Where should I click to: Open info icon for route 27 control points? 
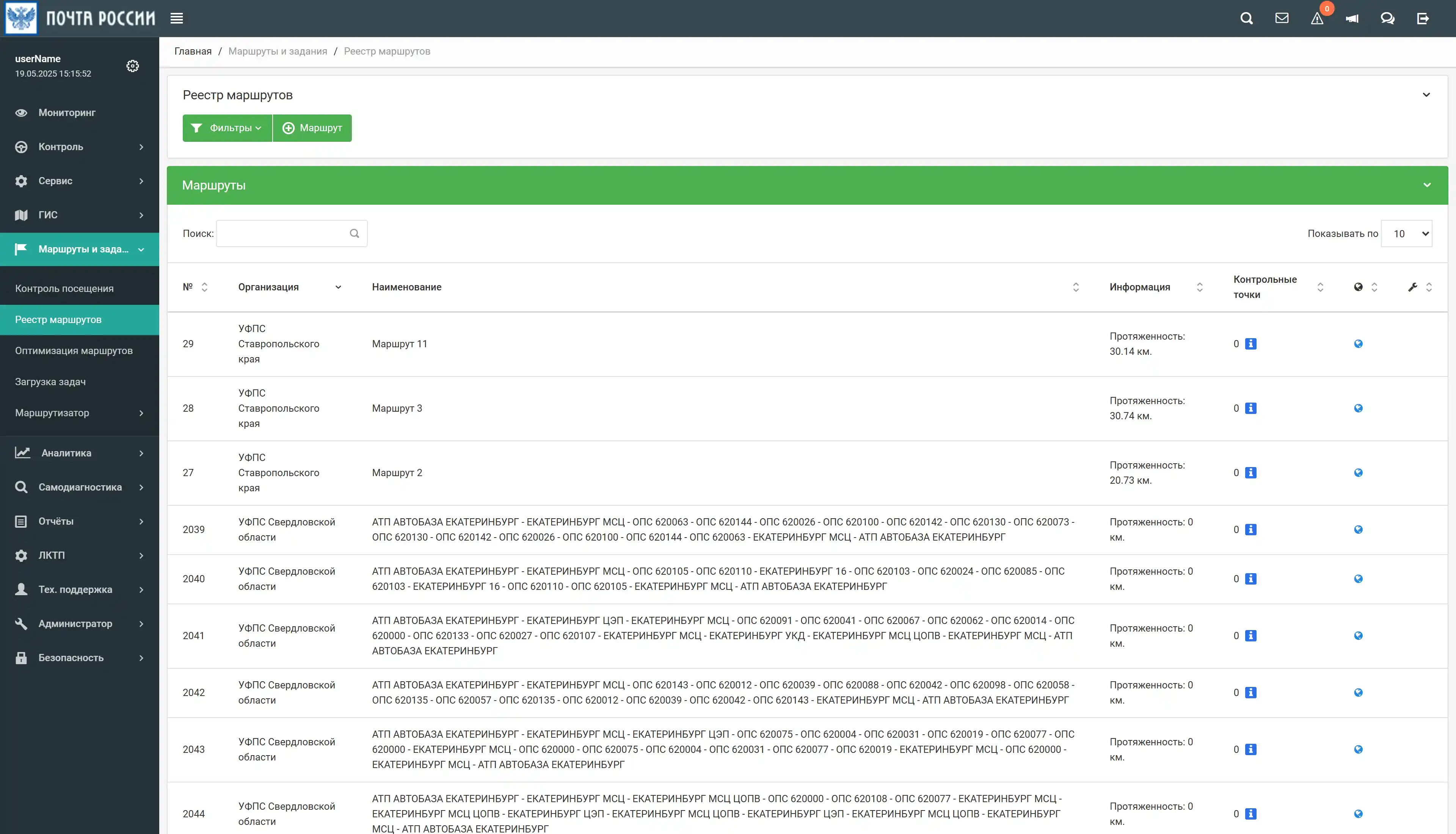[x=1251, y=473]
